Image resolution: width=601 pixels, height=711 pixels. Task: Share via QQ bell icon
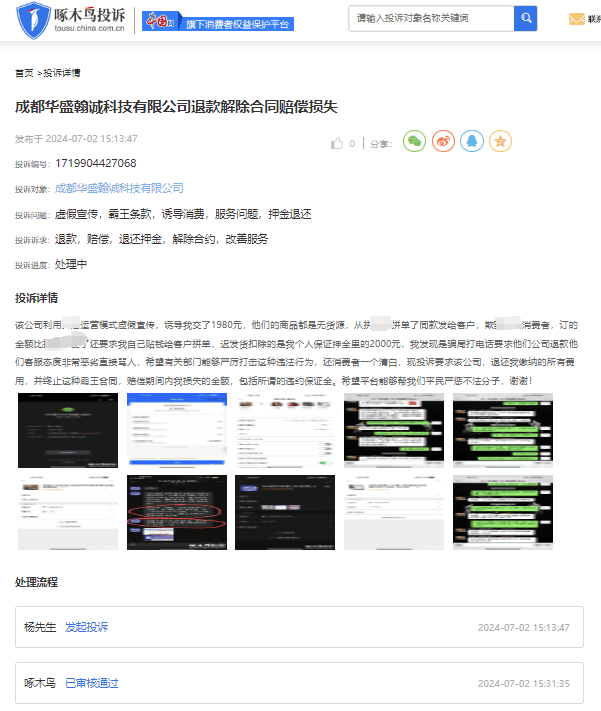(472, 141)
